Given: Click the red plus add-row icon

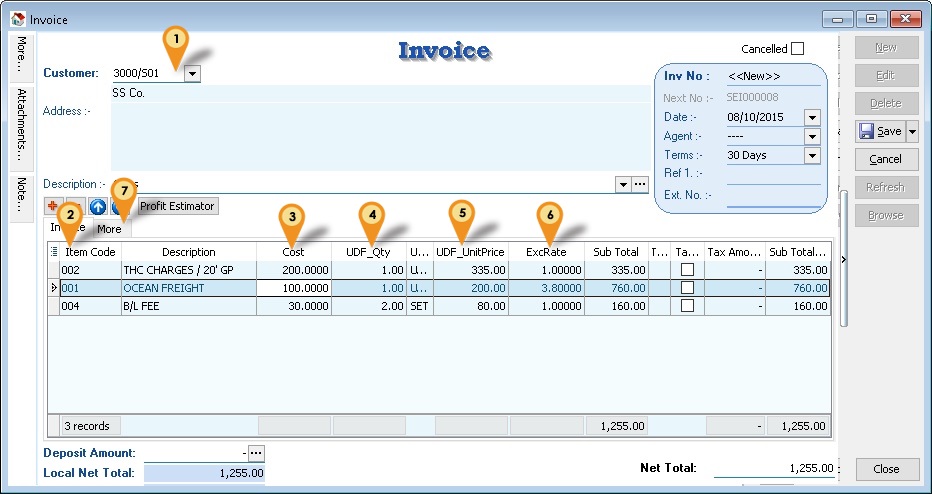Looking at the screenshot, I should 53,206.
